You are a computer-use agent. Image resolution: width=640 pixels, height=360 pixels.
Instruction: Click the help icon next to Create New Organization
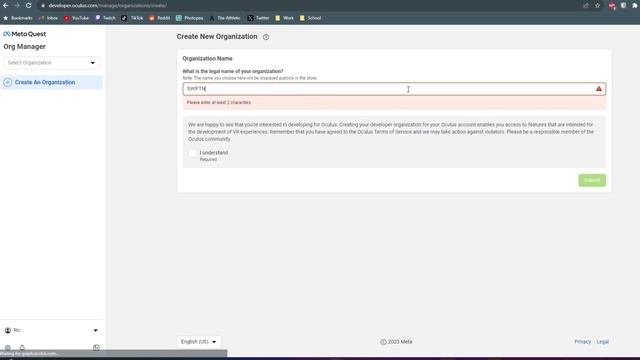pyautogui.click(x=266, y=37)
